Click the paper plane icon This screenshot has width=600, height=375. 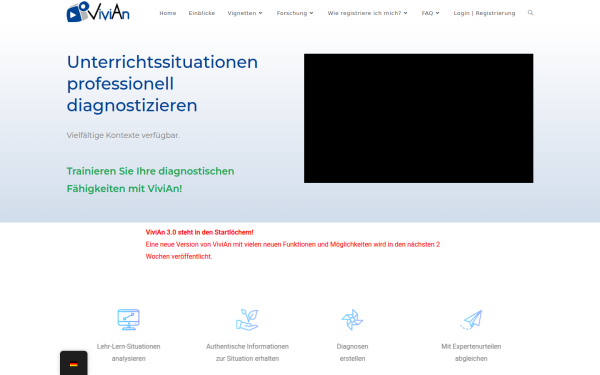coord(471,320)
